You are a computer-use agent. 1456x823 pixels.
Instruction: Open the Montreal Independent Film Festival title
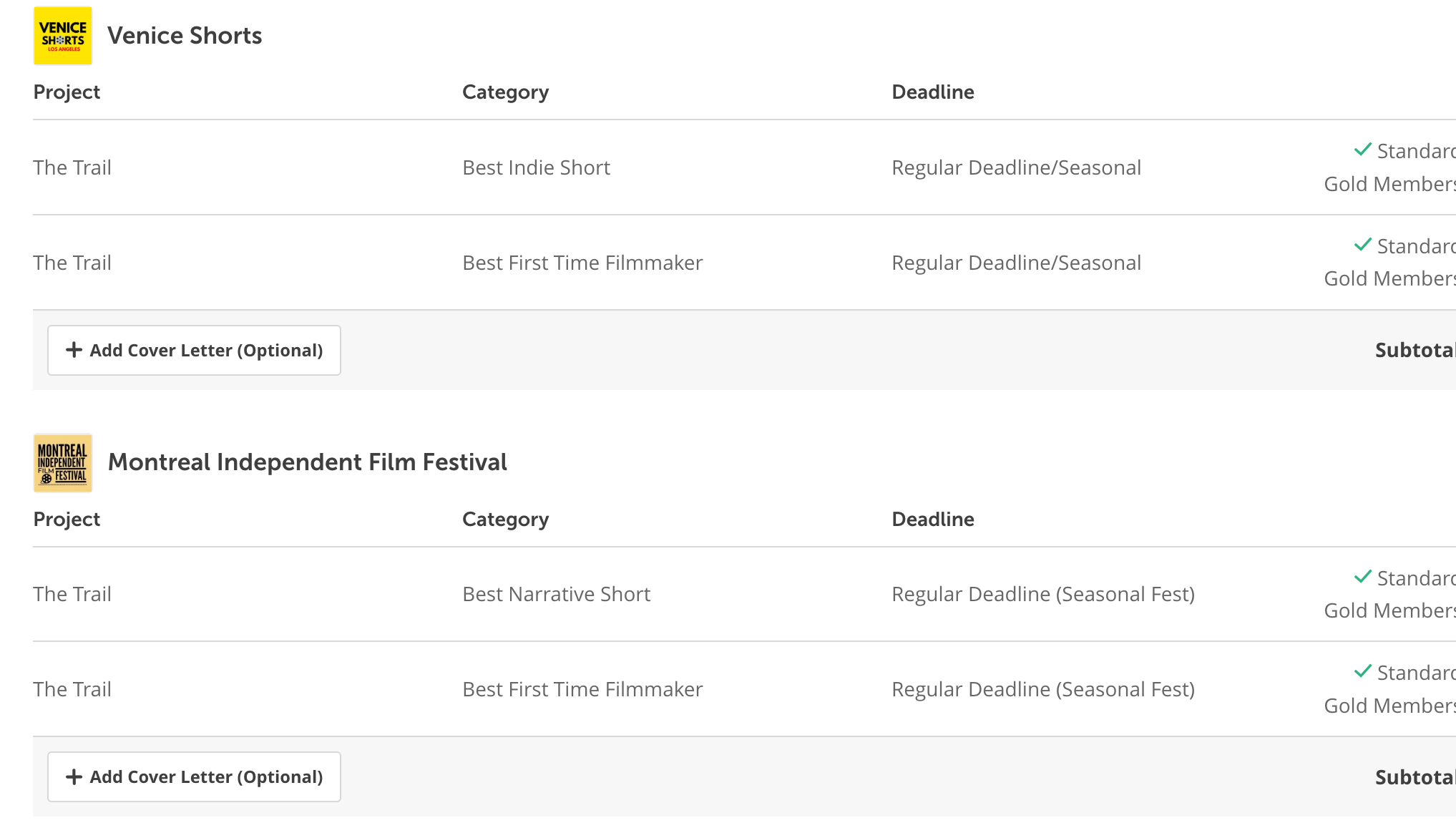click(307, 462)
